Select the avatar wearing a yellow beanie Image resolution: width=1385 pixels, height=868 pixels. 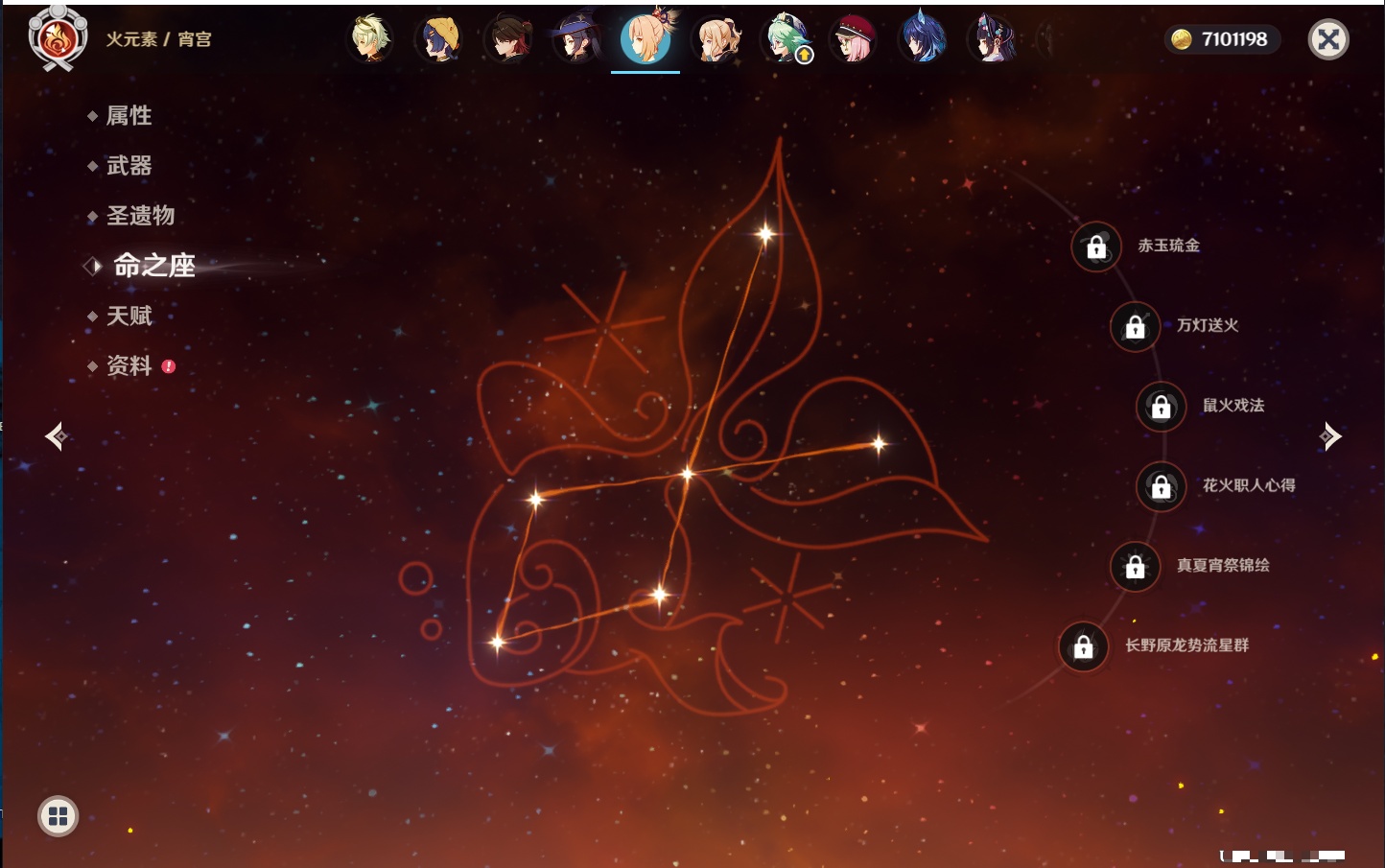pyautogui.click(x=438, y=39)
